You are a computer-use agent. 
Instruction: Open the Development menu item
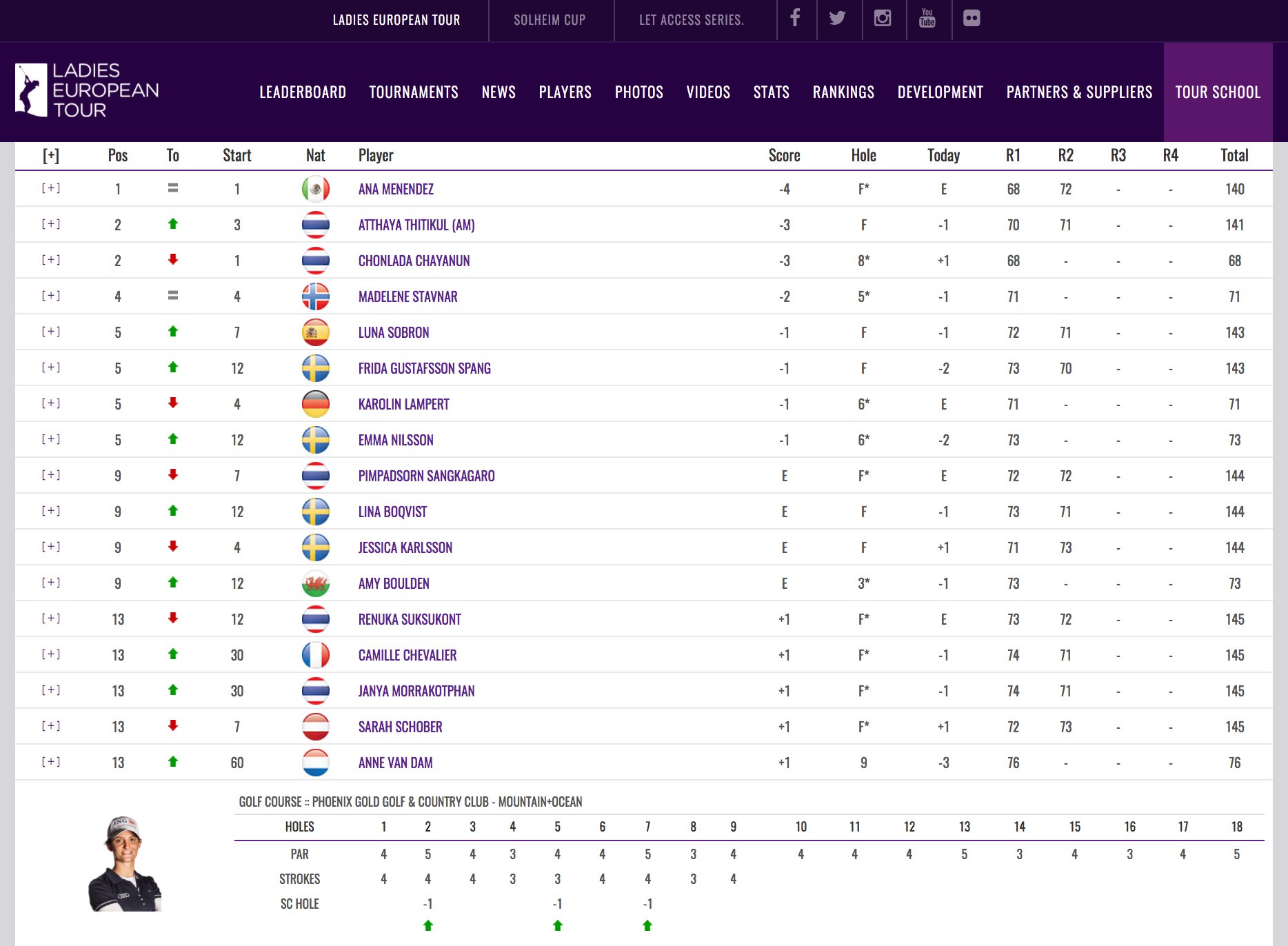tap(940, 92)
